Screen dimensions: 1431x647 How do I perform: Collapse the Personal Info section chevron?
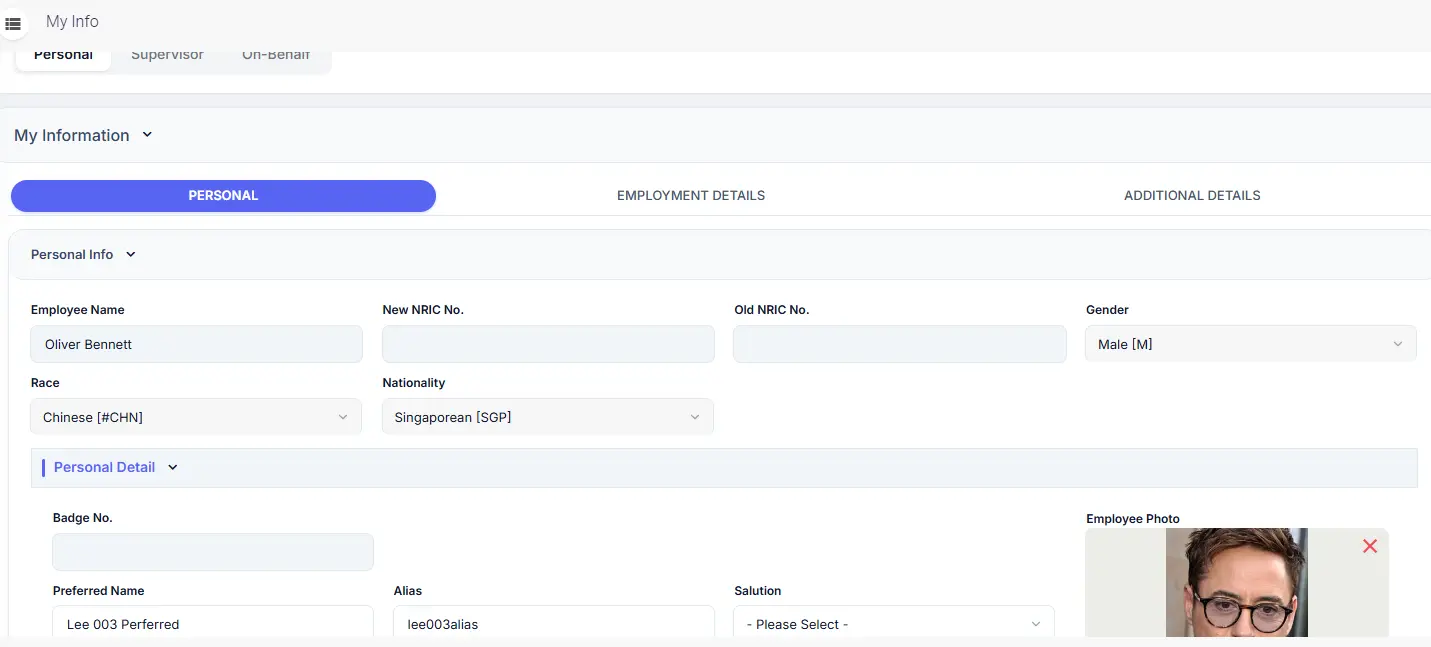pos(130,254)
